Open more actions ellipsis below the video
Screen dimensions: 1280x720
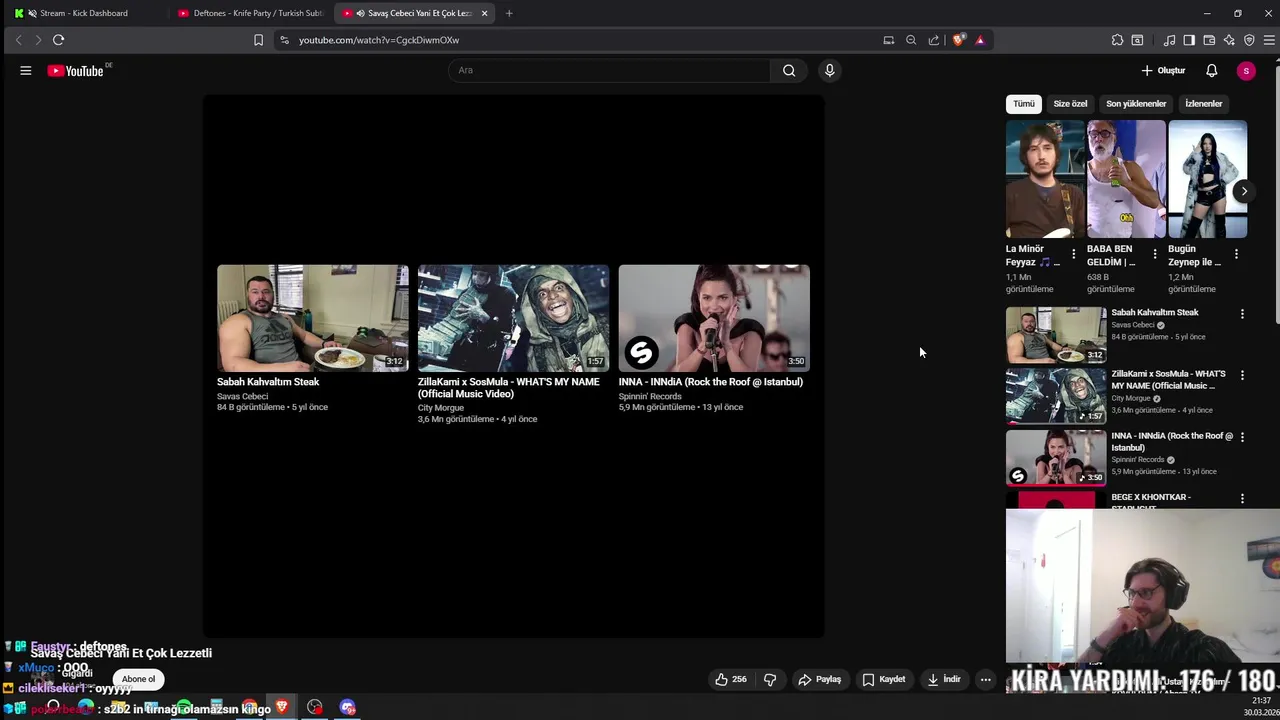pos(985,679)
